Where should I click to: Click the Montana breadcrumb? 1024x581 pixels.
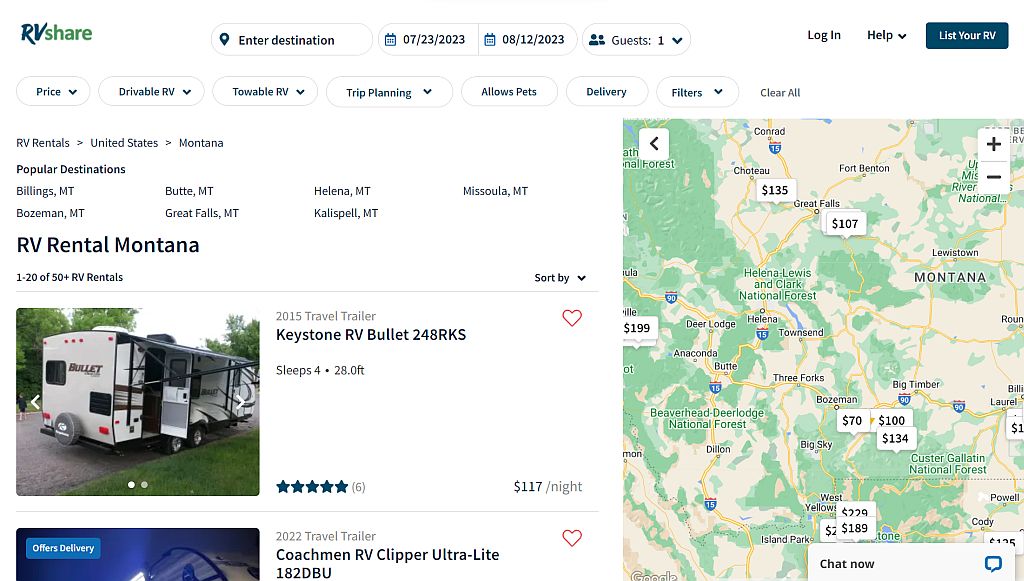click(201, 143)
